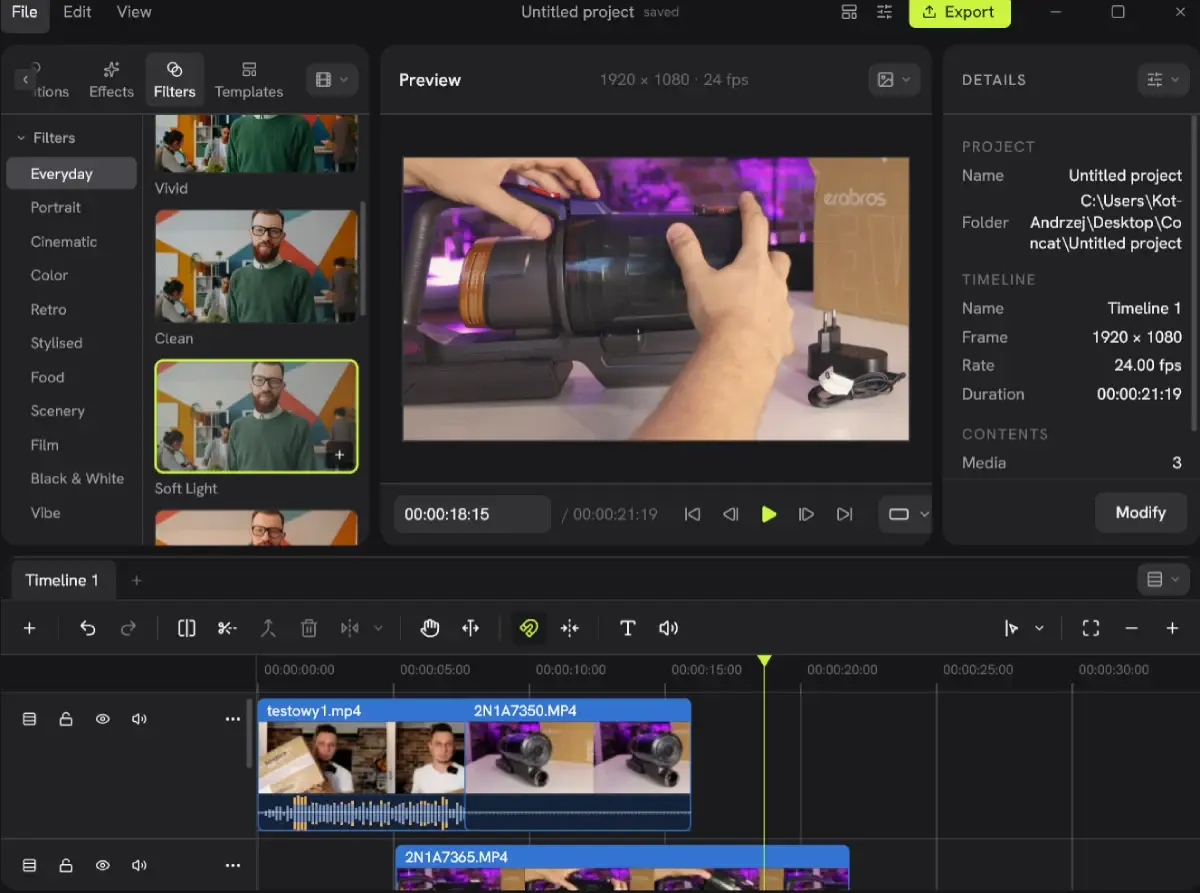Select the Hand pan tool
The image size is (1200, 893).
pos(430,628)
